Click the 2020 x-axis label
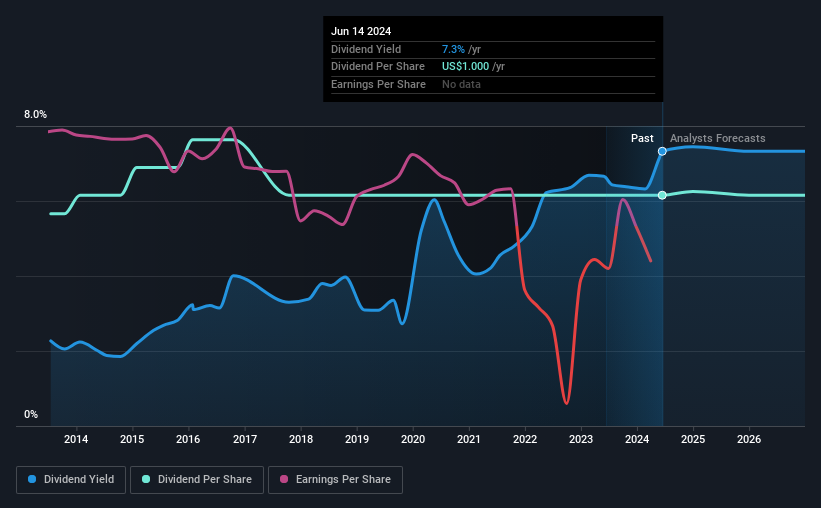The height and width of the screenshot is (508, 821). (413, 439)
